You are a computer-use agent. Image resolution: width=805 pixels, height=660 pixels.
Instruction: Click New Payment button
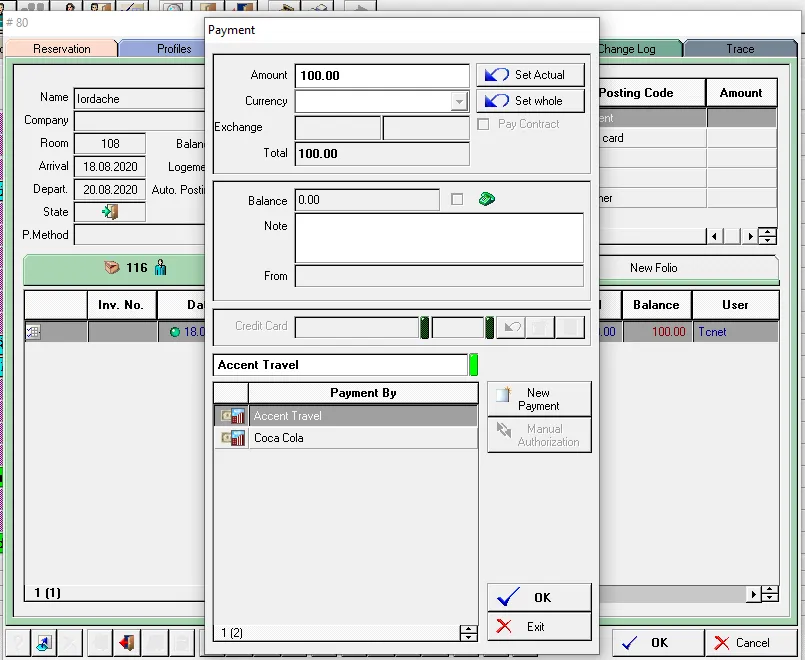(x=539, y=399)
